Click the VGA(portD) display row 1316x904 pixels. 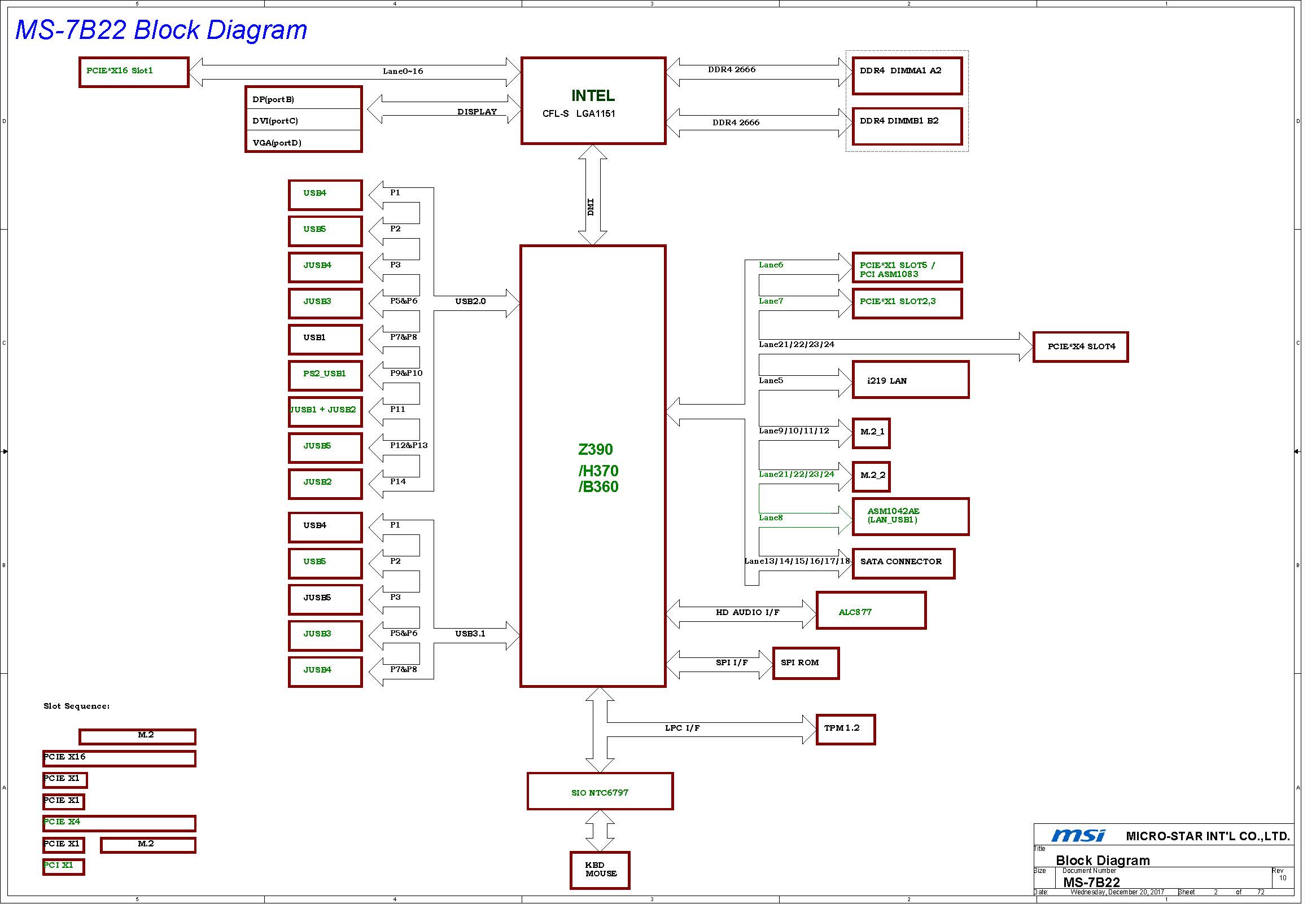coord(303,142)
